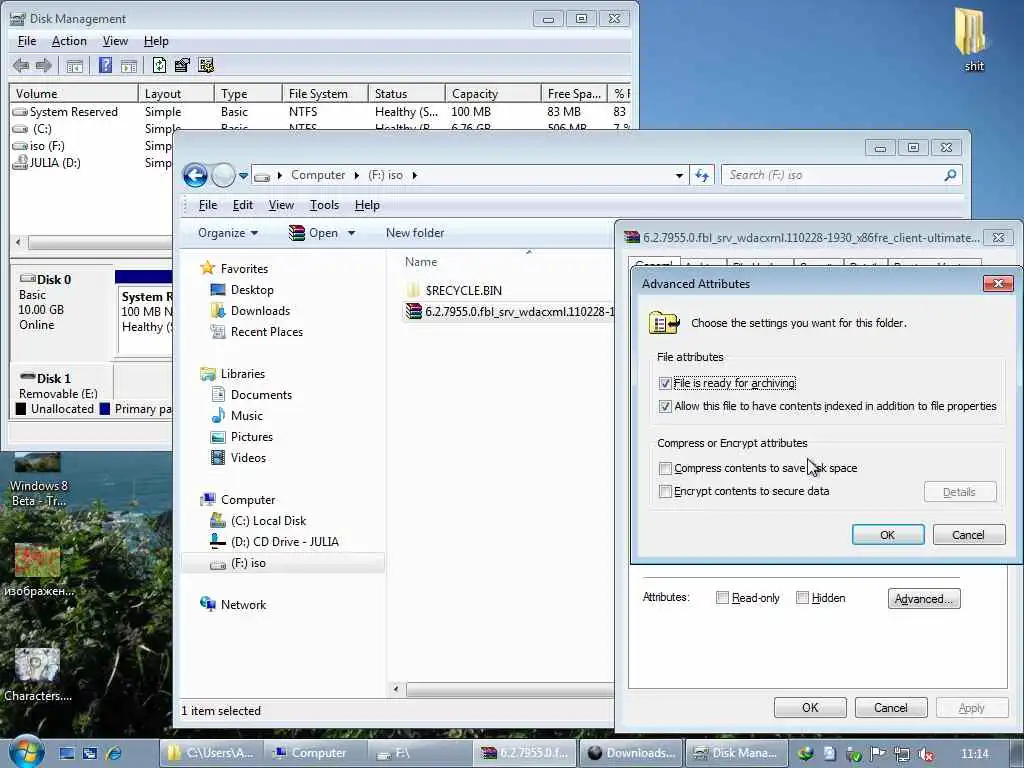Switch to Downloads taskbar button

click(631, 753)
